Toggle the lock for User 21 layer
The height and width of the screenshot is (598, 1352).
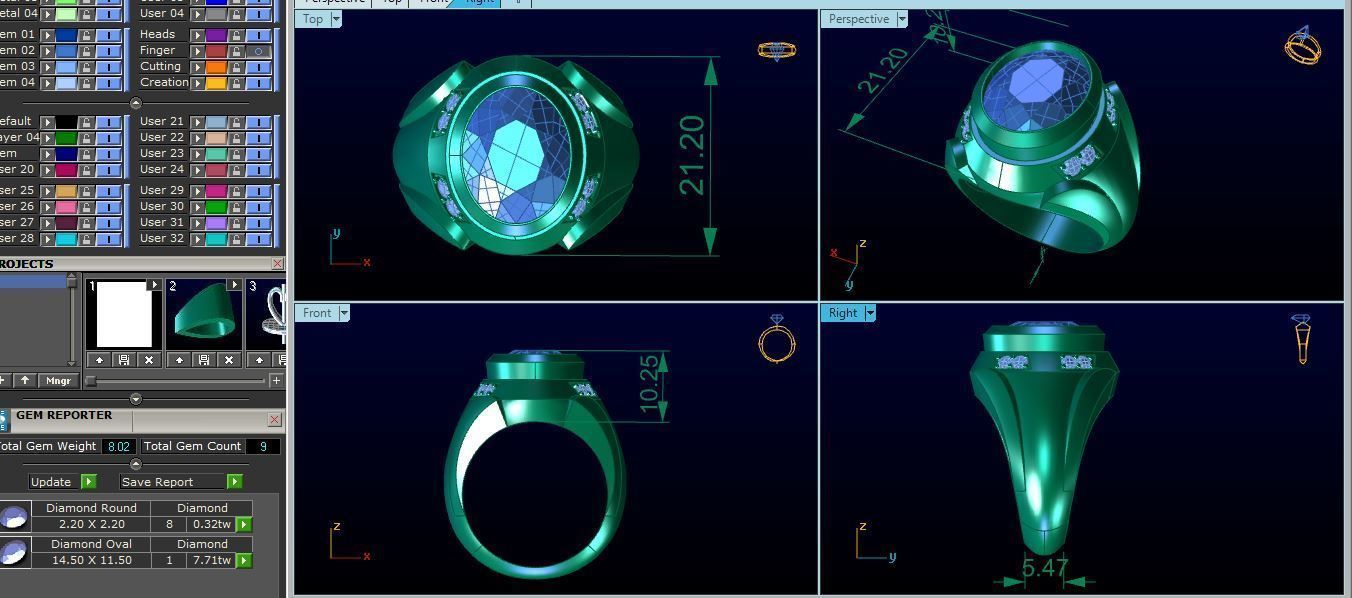[x=236, y=121]
